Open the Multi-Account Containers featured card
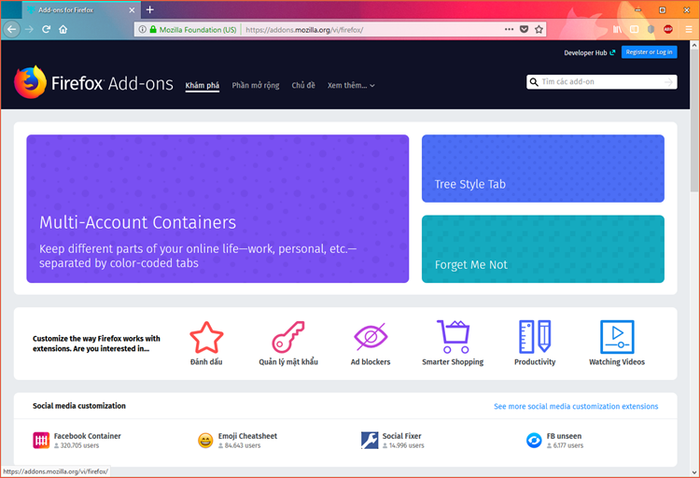 tap(217, 209)
